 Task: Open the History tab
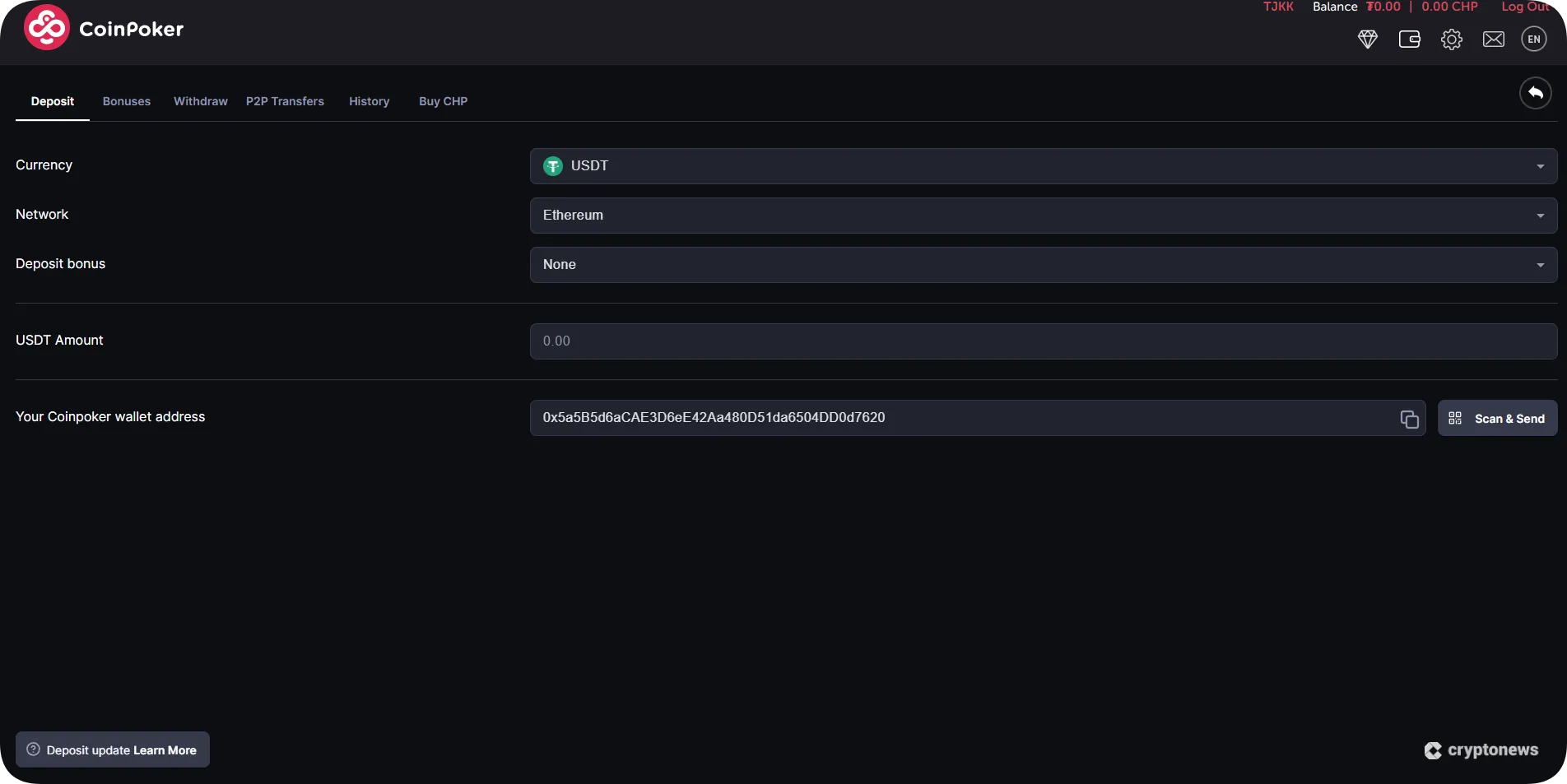click(369, 100)
